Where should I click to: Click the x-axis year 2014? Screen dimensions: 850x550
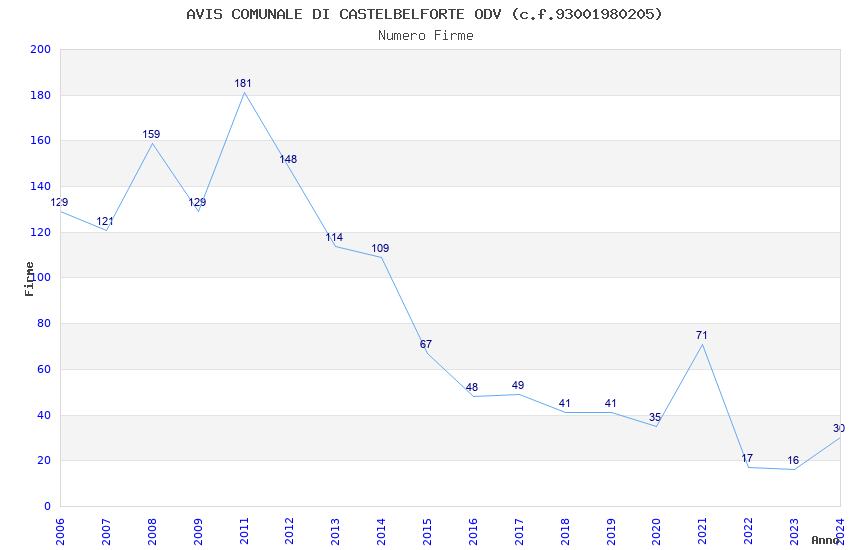coord(381,532)
